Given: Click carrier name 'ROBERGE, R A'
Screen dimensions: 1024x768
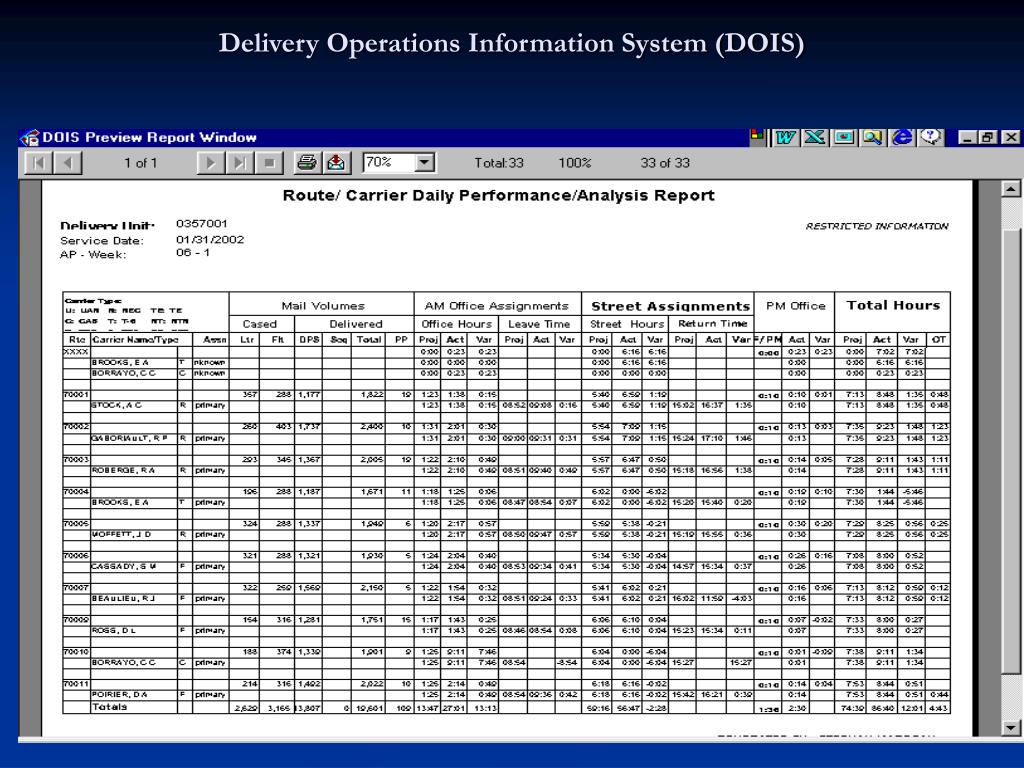Looking at the screenshot, I should click(x=123, y=470).
